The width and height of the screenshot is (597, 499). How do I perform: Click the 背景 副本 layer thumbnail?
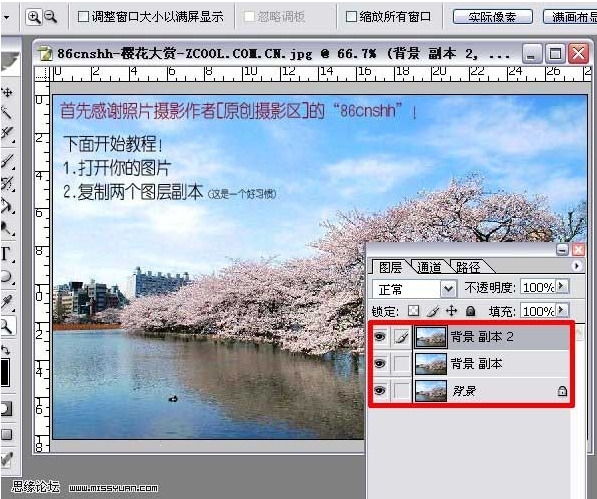coord(431,364)
